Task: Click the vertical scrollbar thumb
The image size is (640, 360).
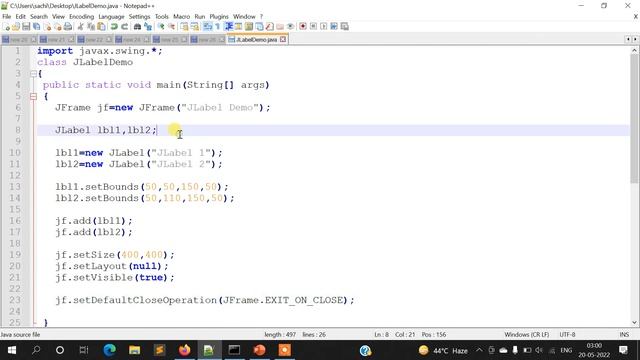Action: [x=634, y=118]
